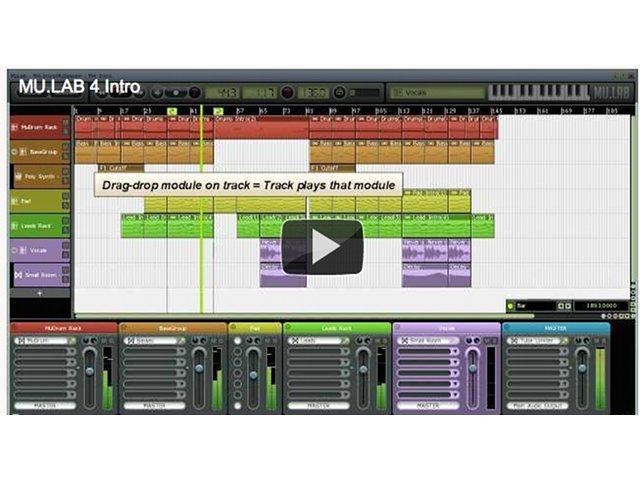640x480 pixels.
Task: Open the MuDrum module slot in mixer
Action: tap(41, 340)
